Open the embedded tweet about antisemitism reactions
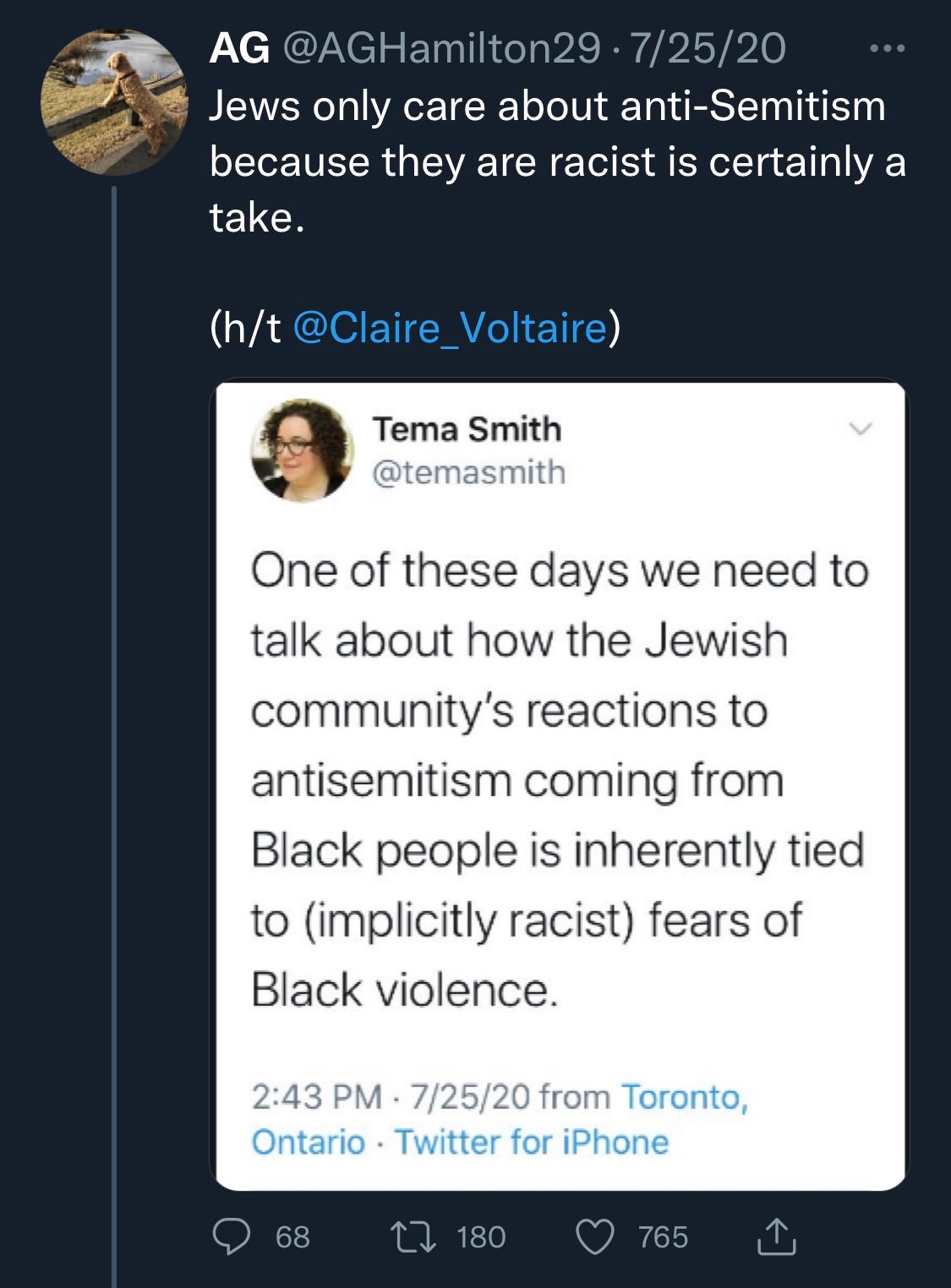This screenshot has width=951, height=1288. pyautogui.click(x=558, y=778)
